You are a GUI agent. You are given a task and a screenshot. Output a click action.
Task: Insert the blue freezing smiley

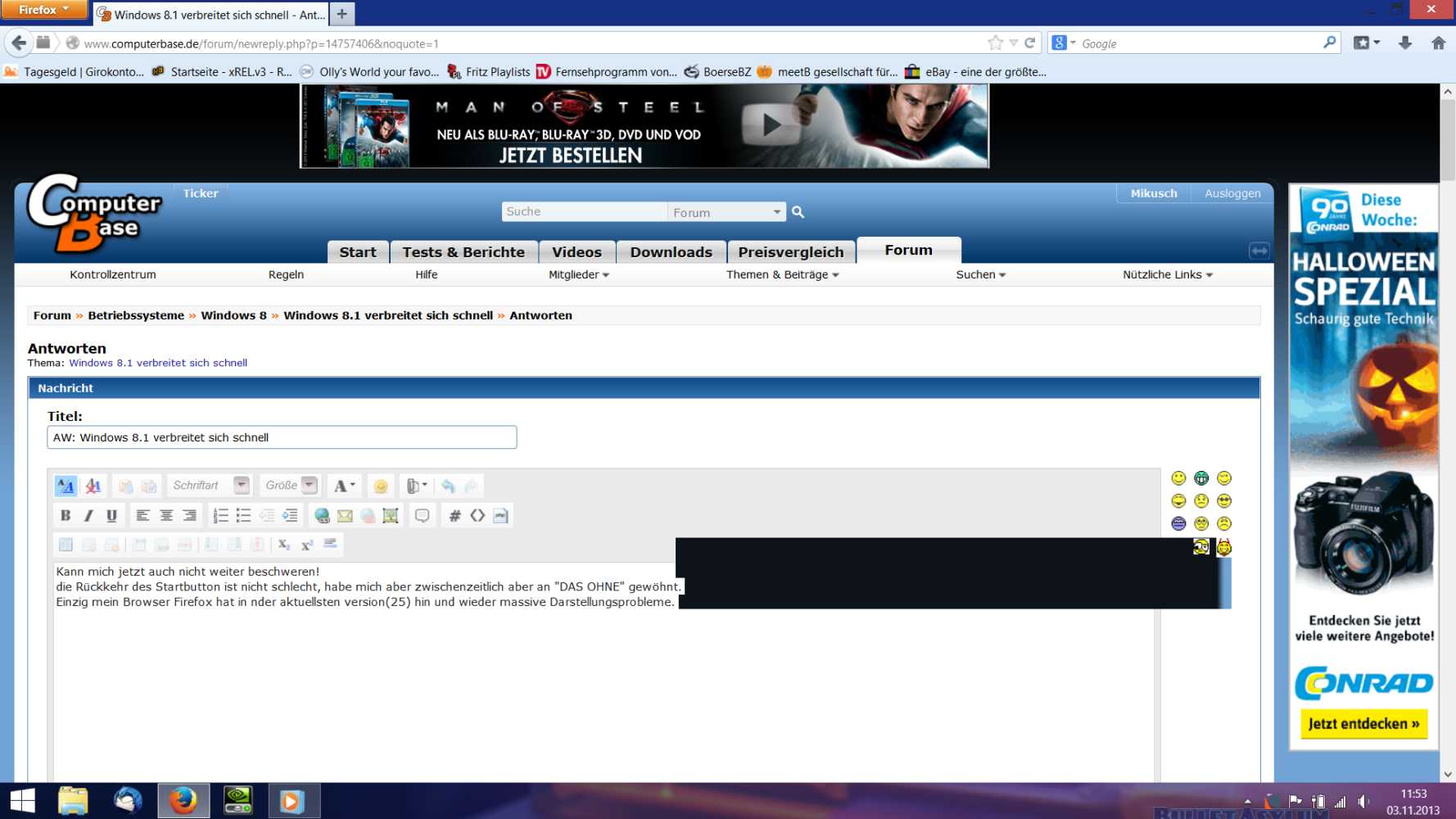point(1178,524)
